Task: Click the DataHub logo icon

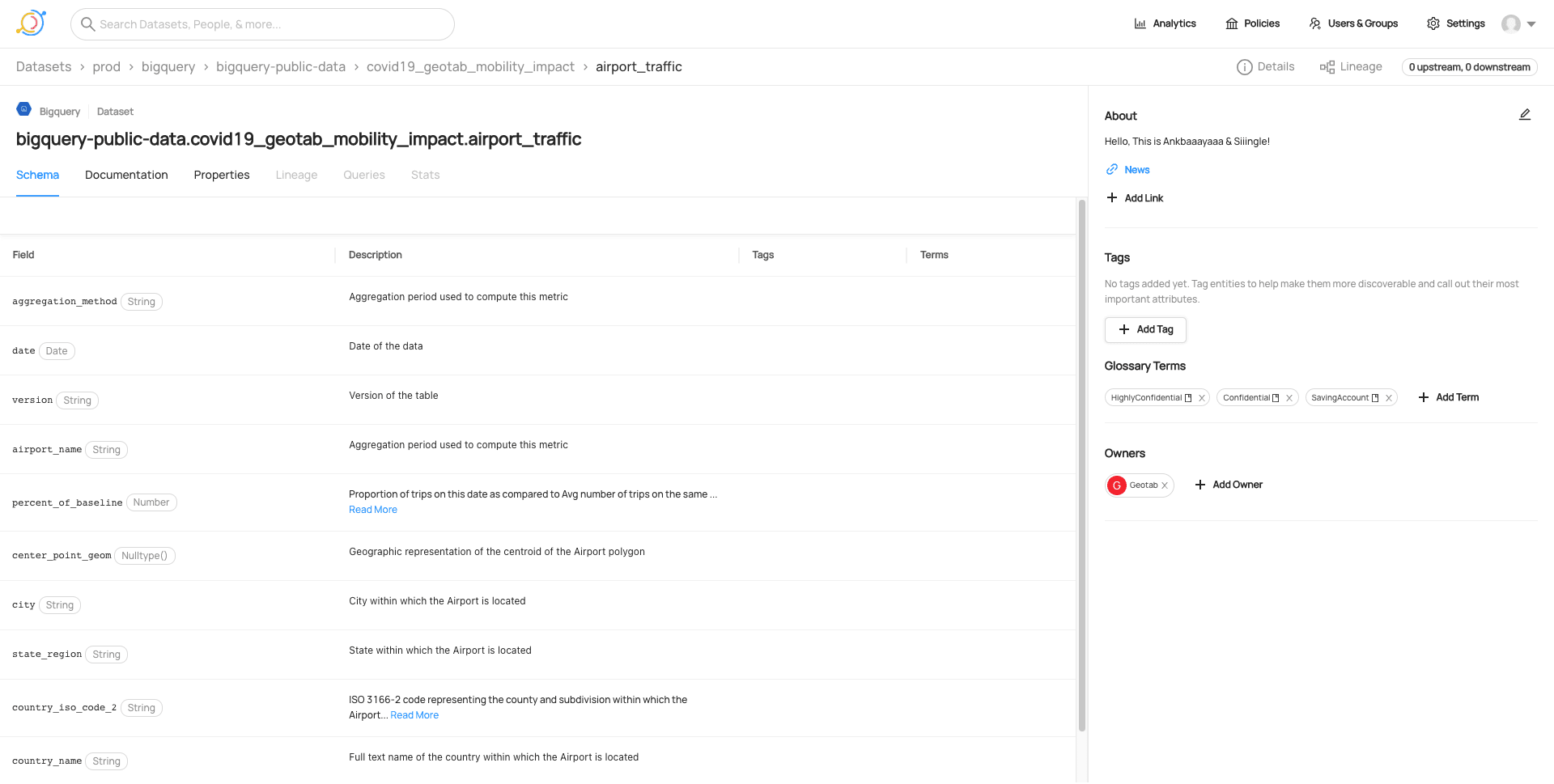Action: pos(31,23)
